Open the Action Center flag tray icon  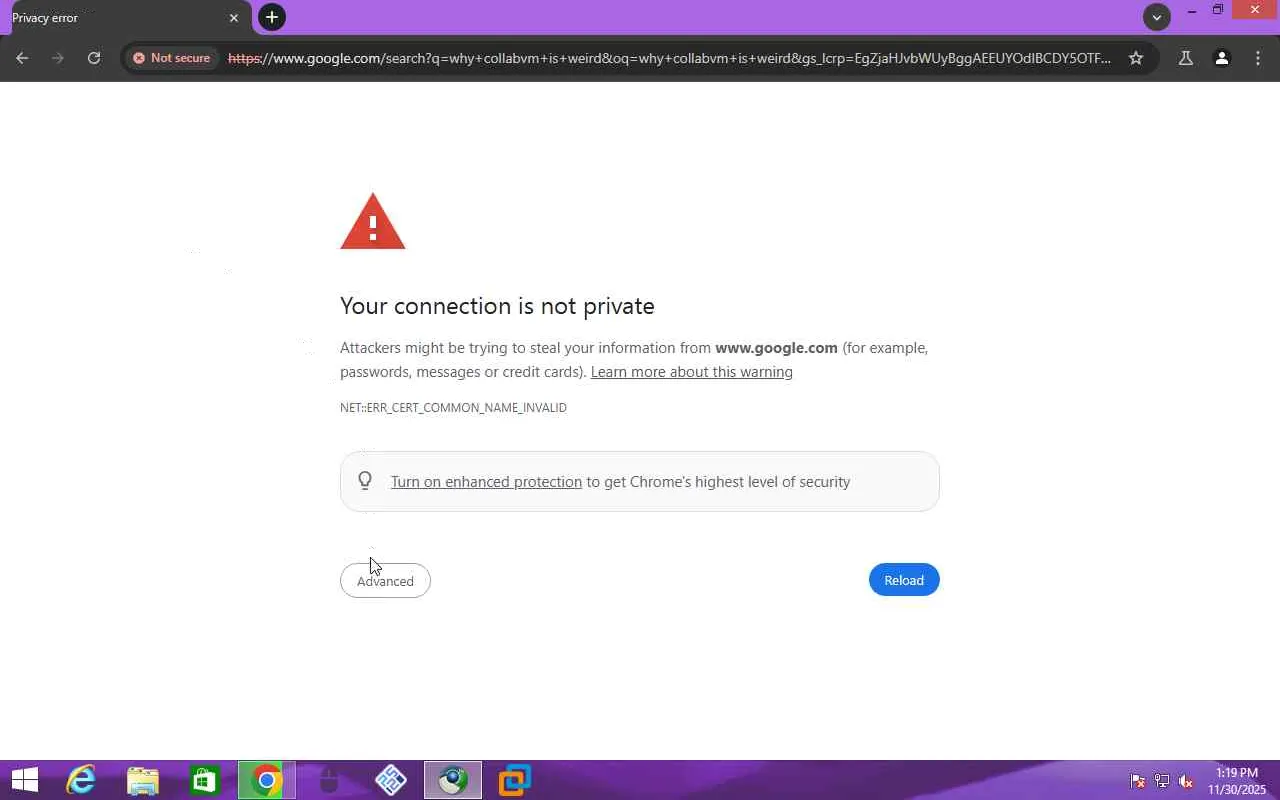1138,781
